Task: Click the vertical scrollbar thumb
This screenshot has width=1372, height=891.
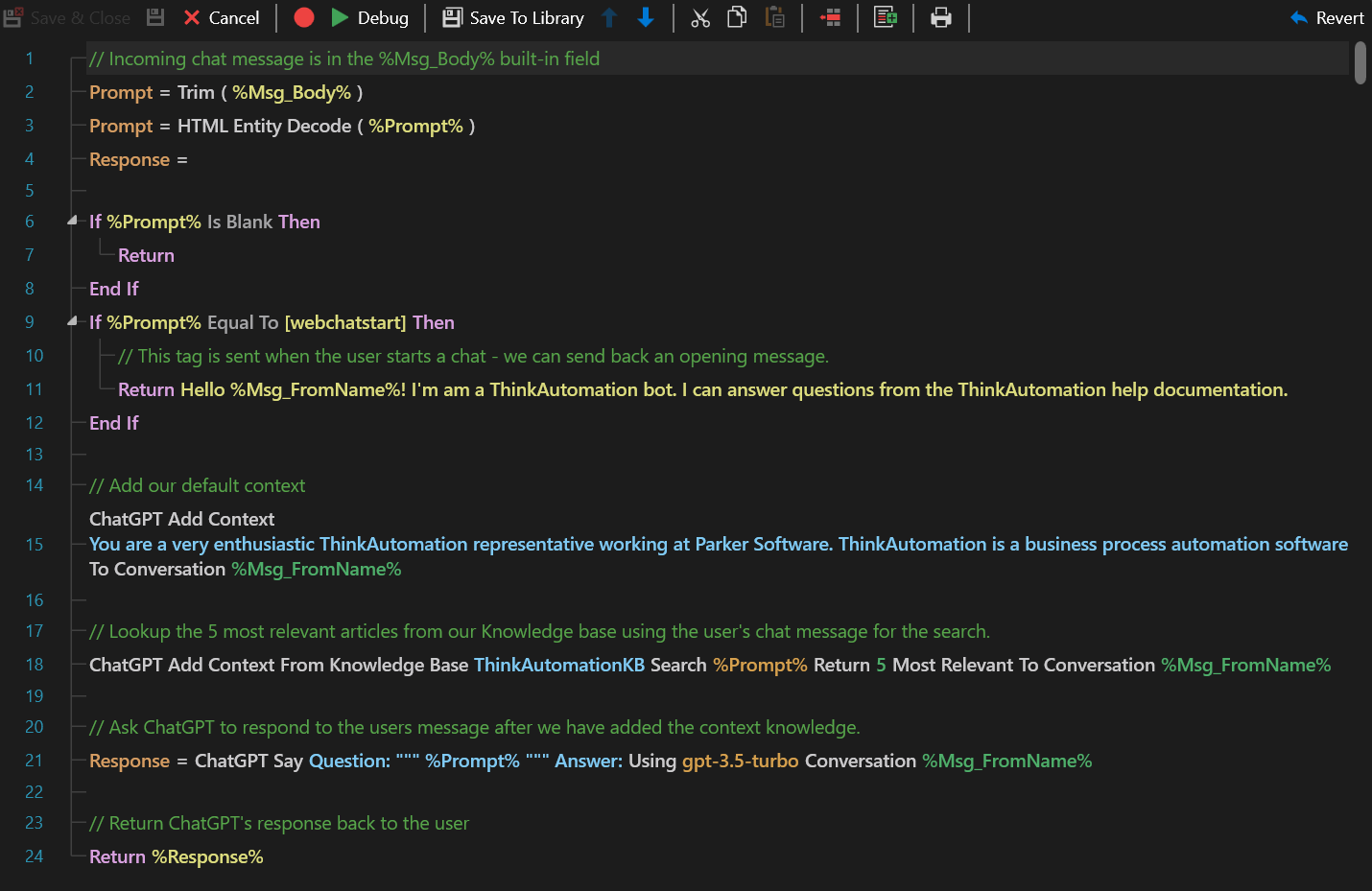Action: [x=1360, y=62]
